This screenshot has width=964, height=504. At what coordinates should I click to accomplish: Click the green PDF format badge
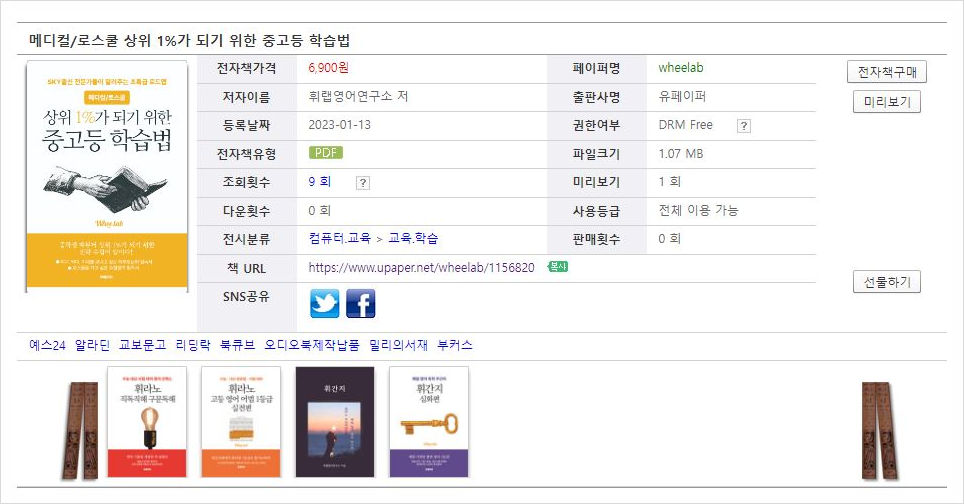tap(326, 154)
